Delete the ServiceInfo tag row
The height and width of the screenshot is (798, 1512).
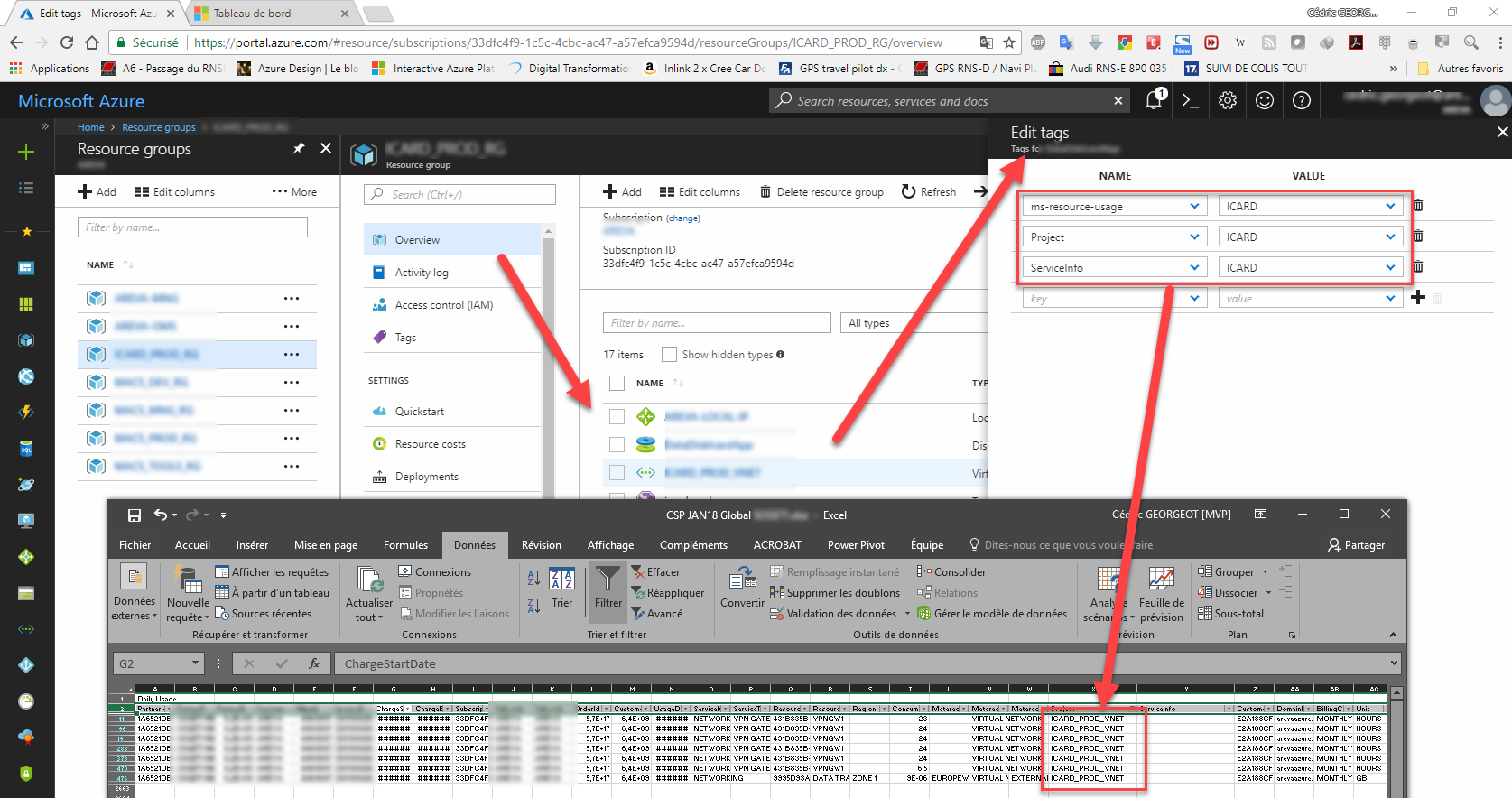pos(1418,267)
